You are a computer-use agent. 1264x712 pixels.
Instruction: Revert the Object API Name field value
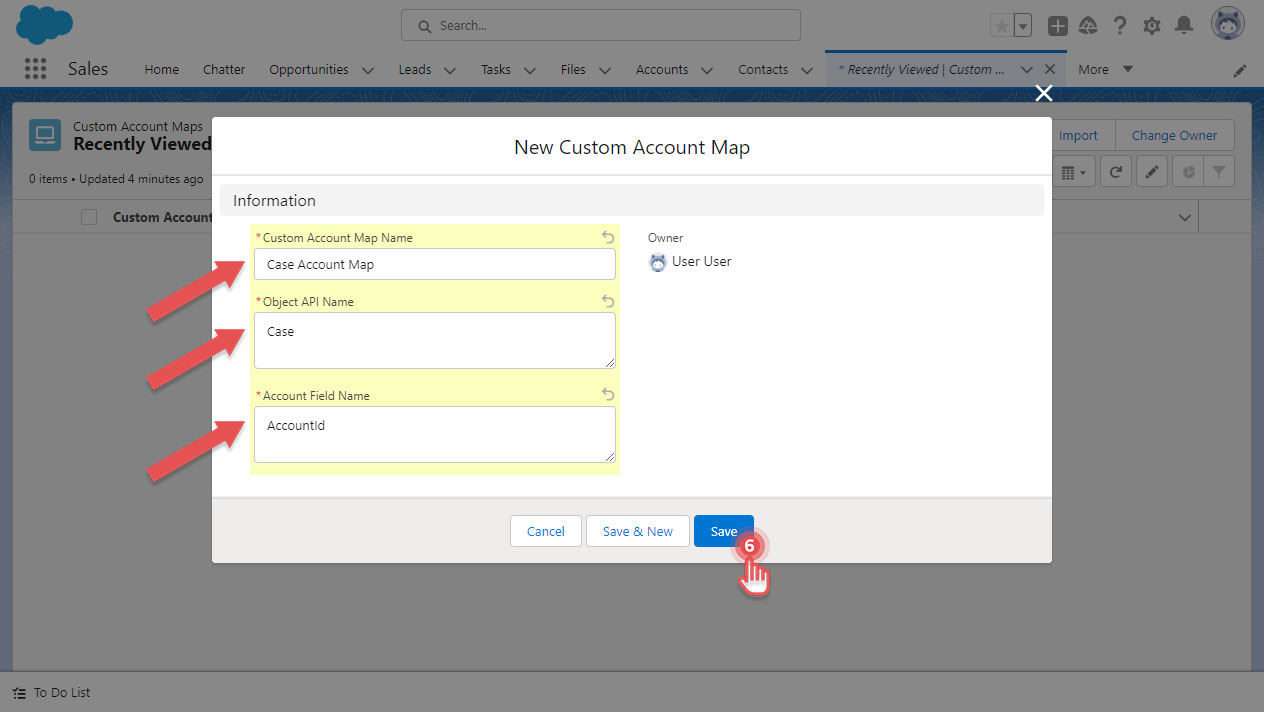pyautogui.click(x=607, y=300)
